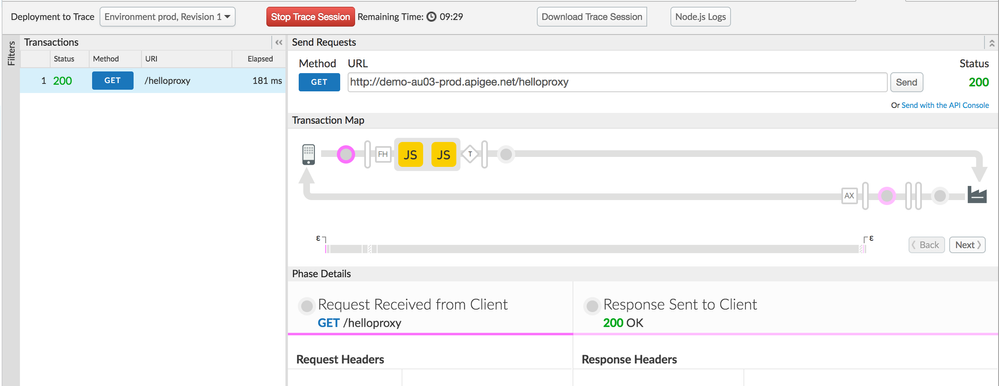Click the timeline bar under the Transaction Map
This screenshot has height=386, width=999.
[595, 249]
